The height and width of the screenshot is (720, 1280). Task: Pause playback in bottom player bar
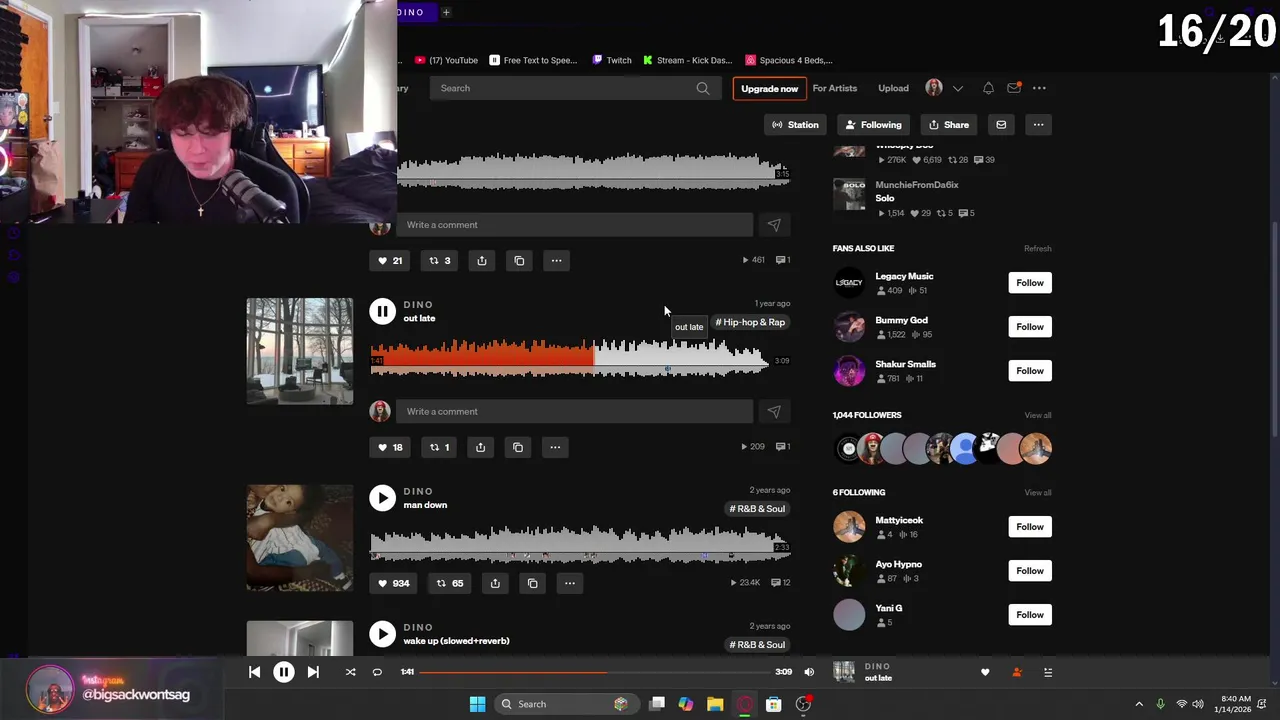[284, 672]
